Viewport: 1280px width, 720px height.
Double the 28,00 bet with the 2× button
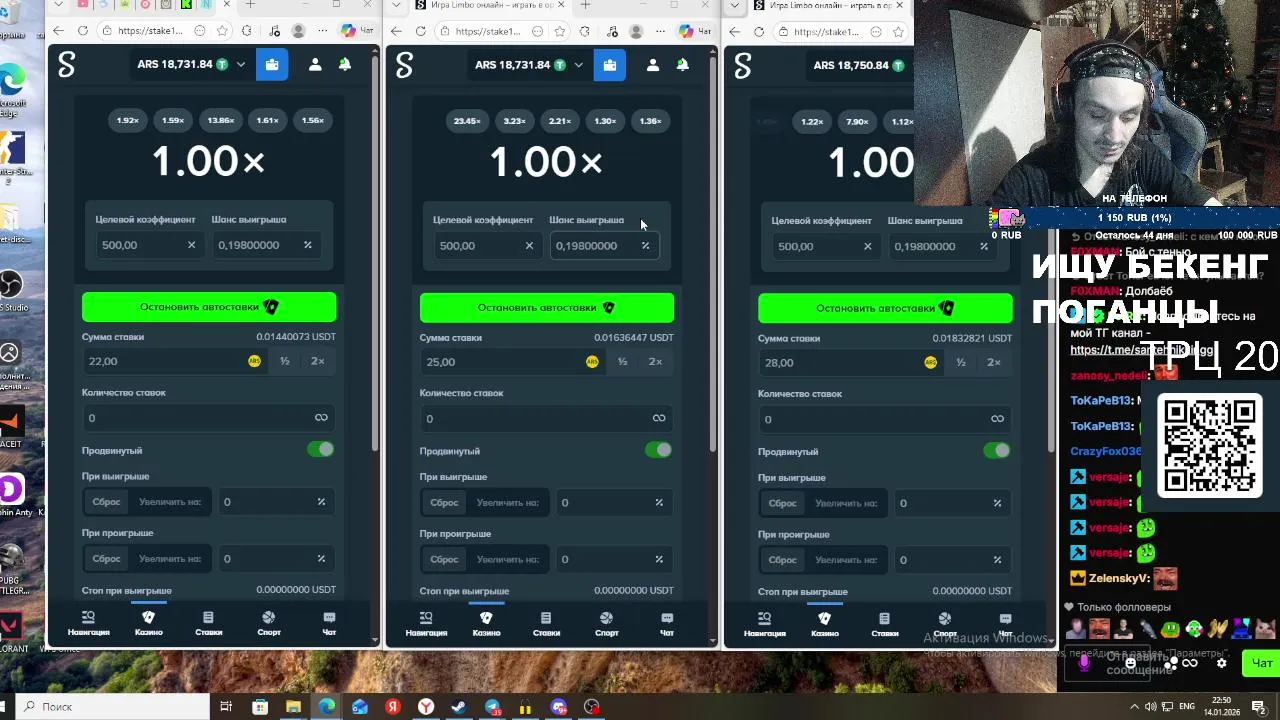click(993, 362)
